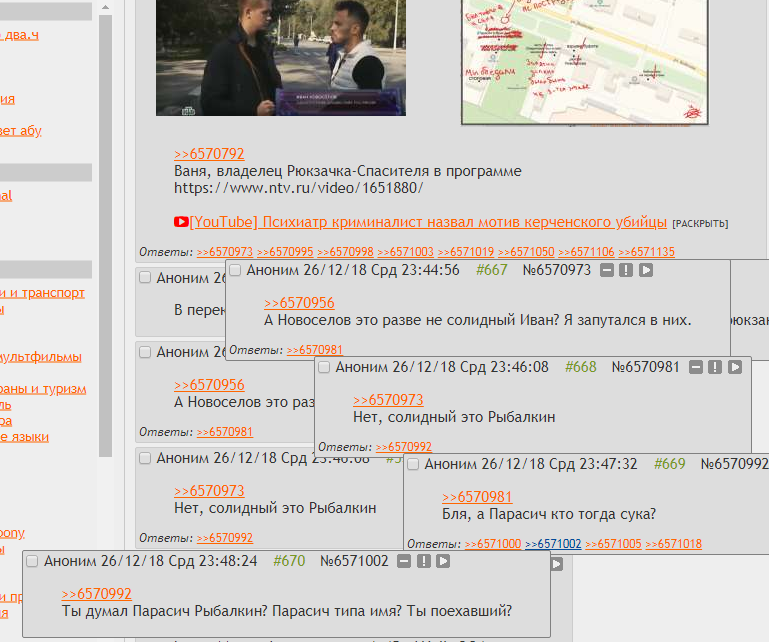Follow >>6570956 quote inside post #667
769x642 pixels.
tap(299, 303)
